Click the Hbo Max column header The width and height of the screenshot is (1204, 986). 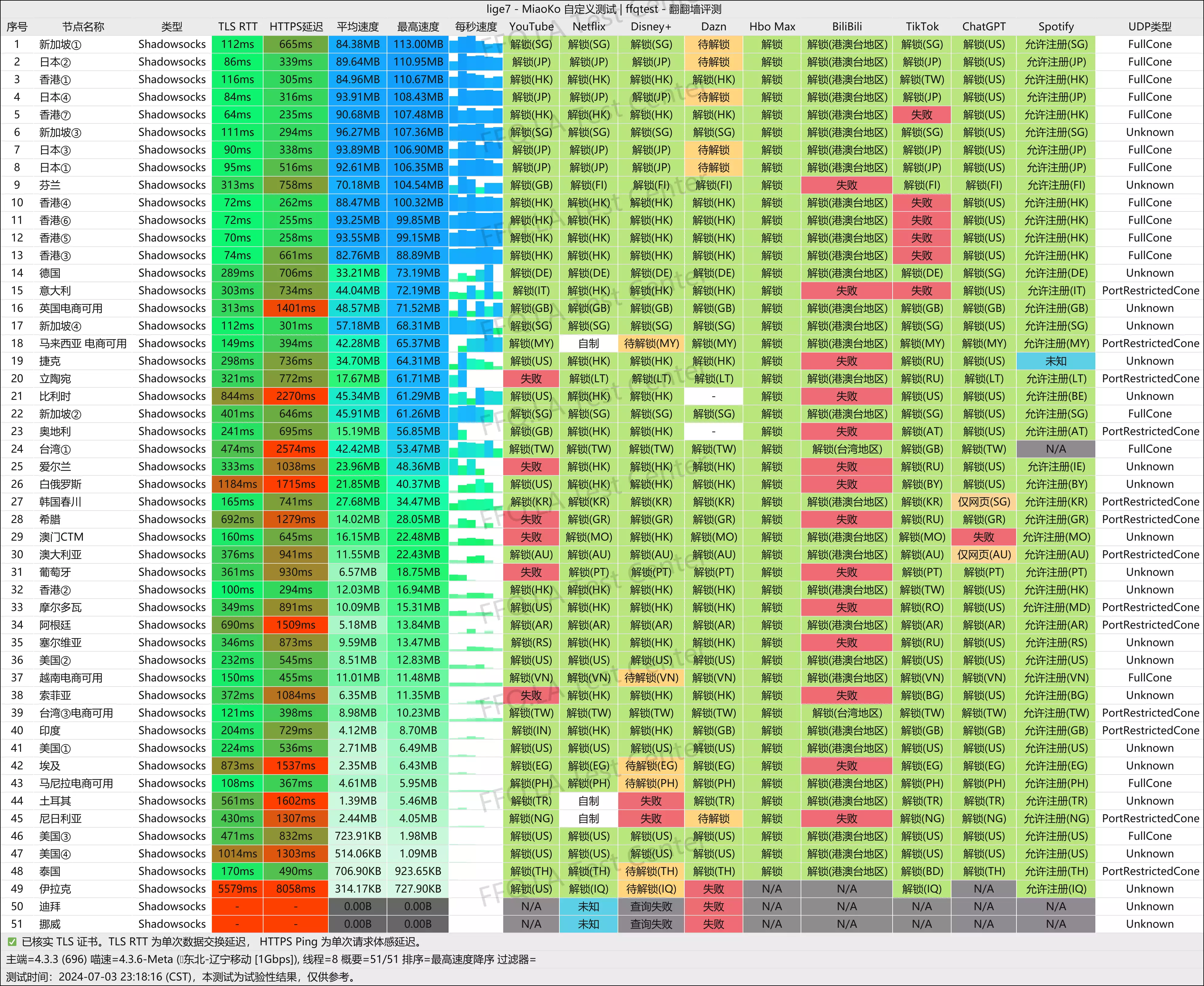pyautogui.click(x=772, y=27)
